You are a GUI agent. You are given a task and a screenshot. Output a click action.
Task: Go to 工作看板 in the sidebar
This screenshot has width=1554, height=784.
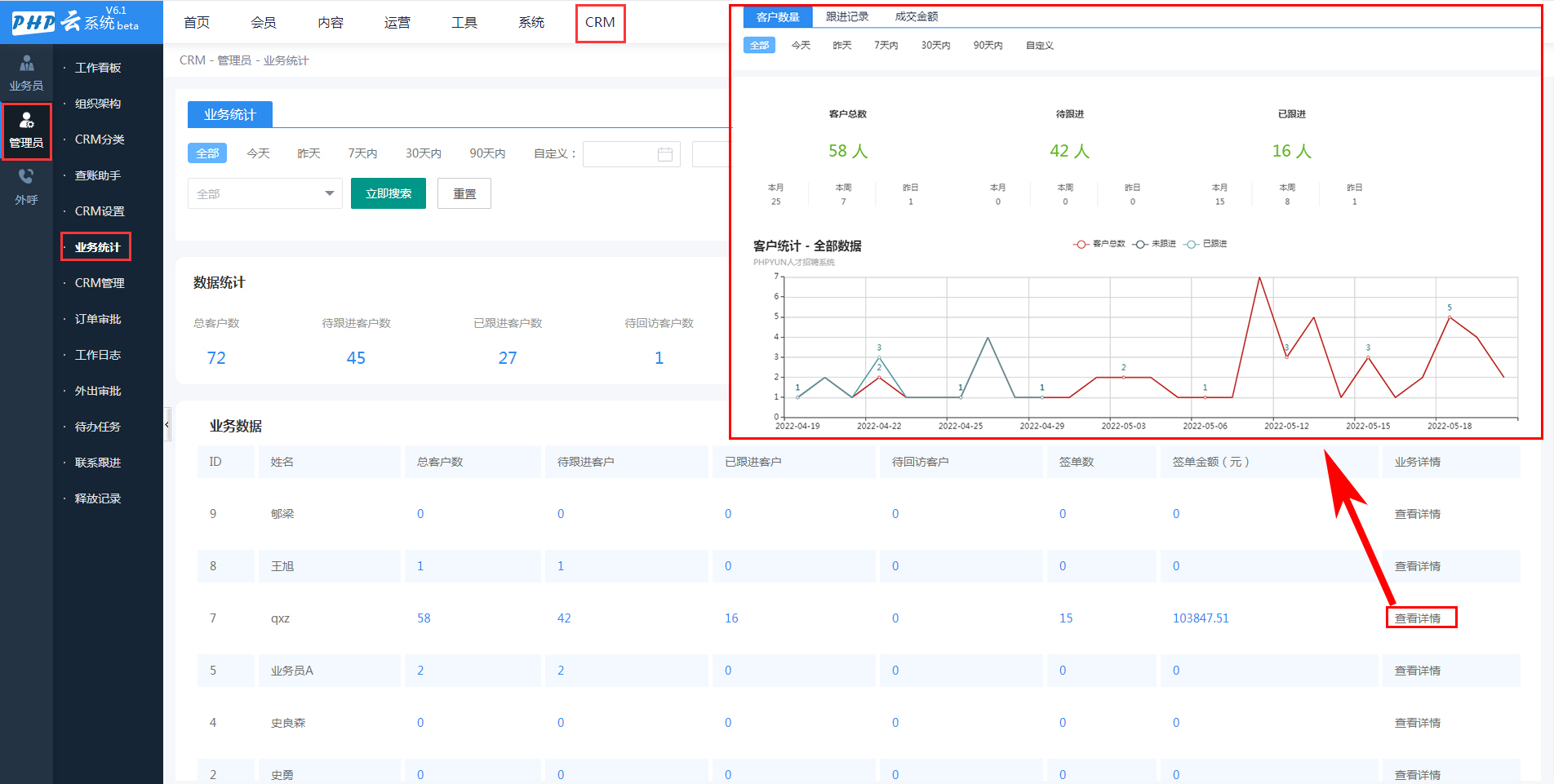[98, 68]
